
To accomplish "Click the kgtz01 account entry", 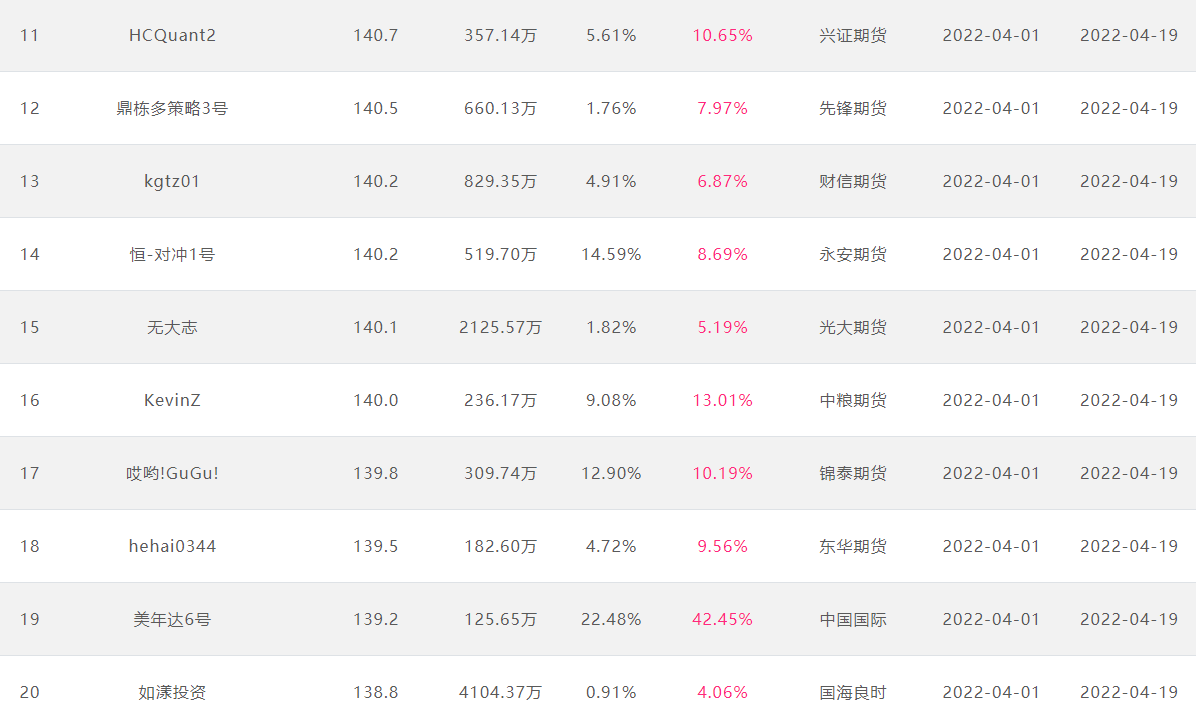I will (x=172, y=182).
